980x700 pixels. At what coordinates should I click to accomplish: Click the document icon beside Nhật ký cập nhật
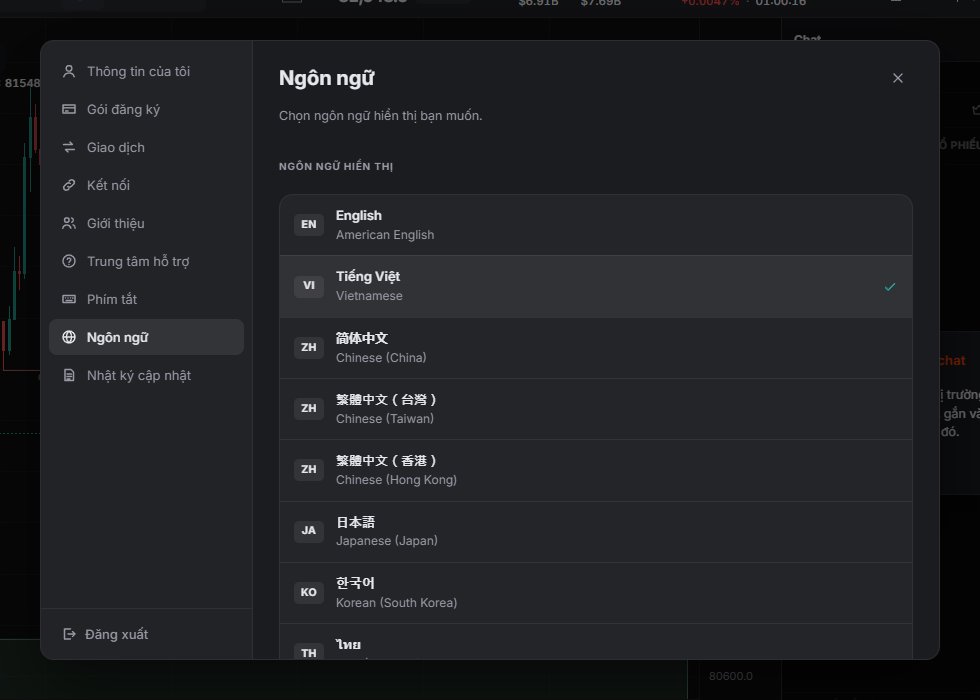[x=69, y=375]
